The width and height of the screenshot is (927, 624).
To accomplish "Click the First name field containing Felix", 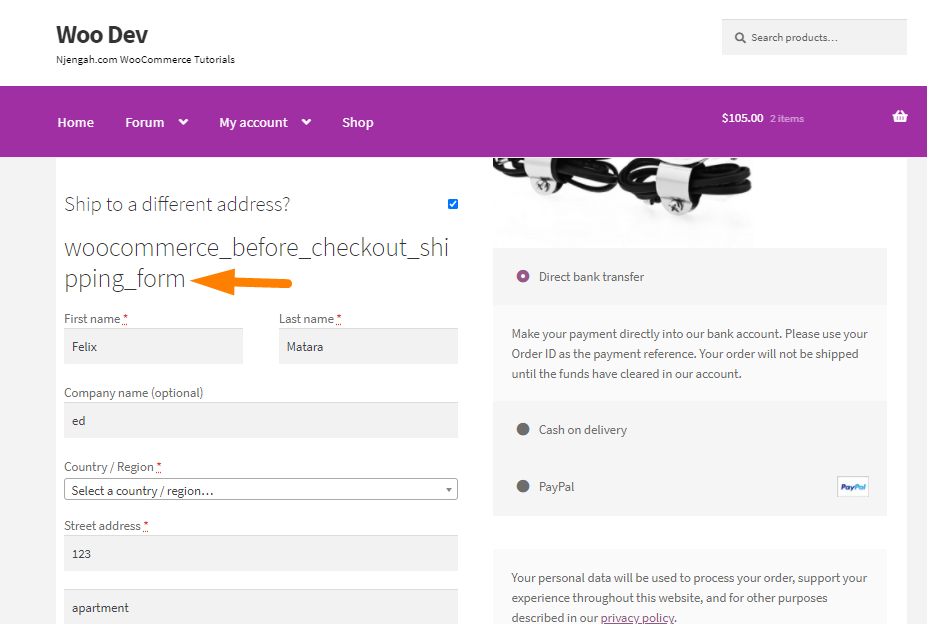I will tap(153, 346).
